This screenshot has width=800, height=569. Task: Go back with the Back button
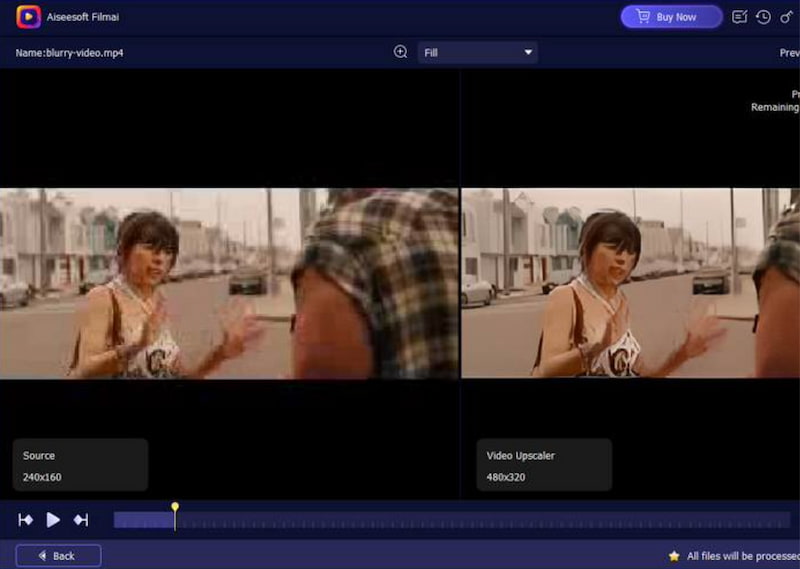click(58, 555)
